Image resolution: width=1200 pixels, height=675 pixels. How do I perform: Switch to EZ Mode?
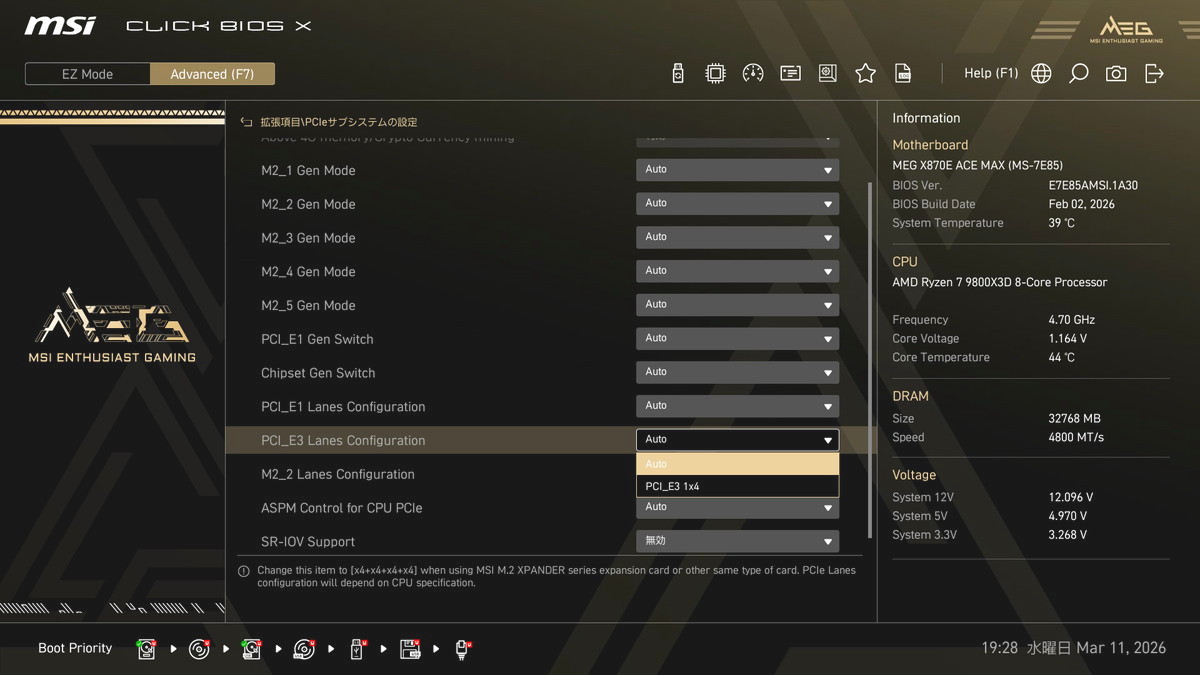coord(88,74)
